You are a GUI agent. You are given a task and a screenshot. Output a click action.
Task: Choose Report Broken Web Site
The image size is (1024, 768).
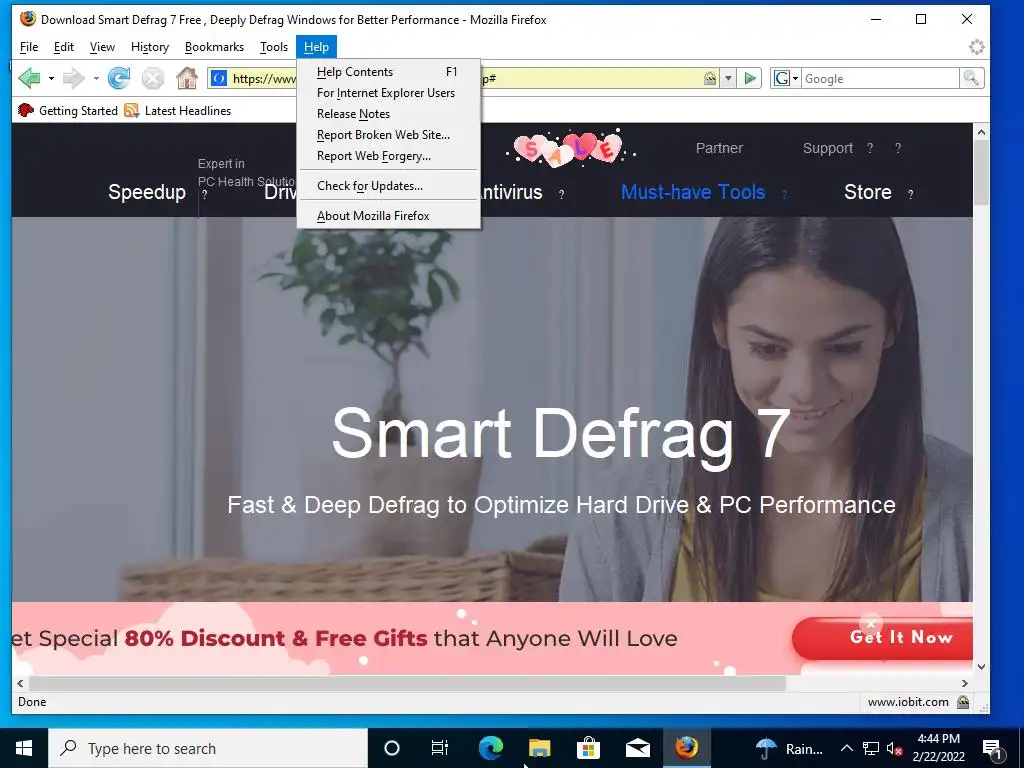(389, 135)
